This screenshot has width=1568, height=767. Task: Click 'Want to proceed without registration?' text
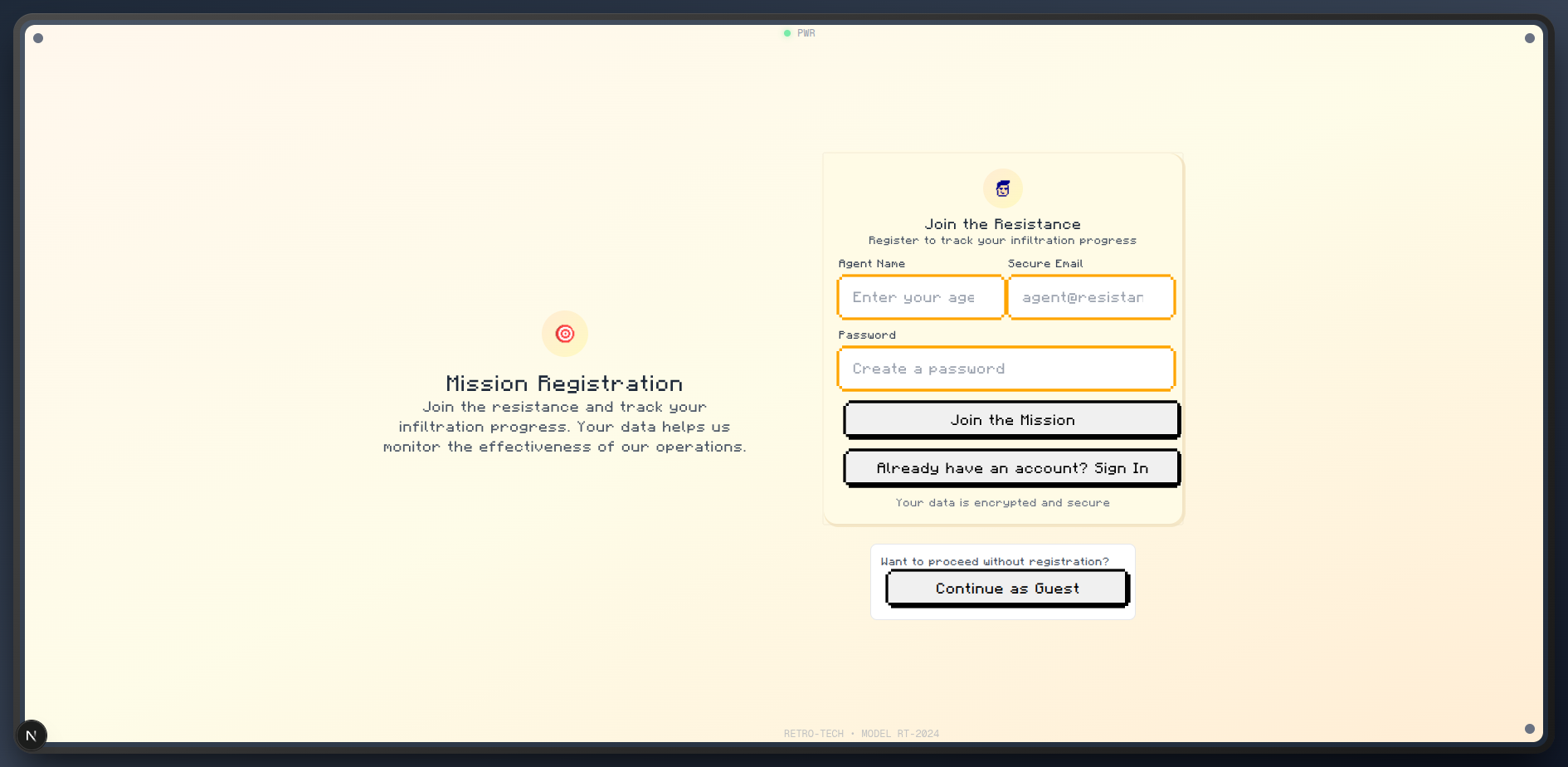(x=995, y=562)
